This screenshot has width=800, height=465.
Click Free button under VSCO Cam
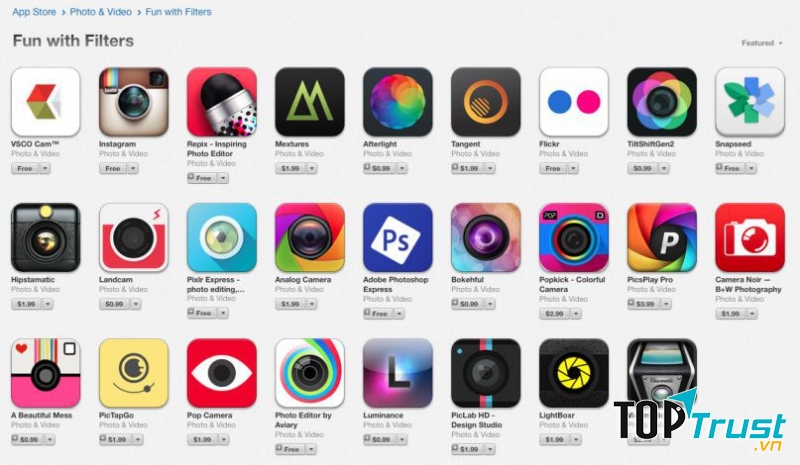(25, 168)
